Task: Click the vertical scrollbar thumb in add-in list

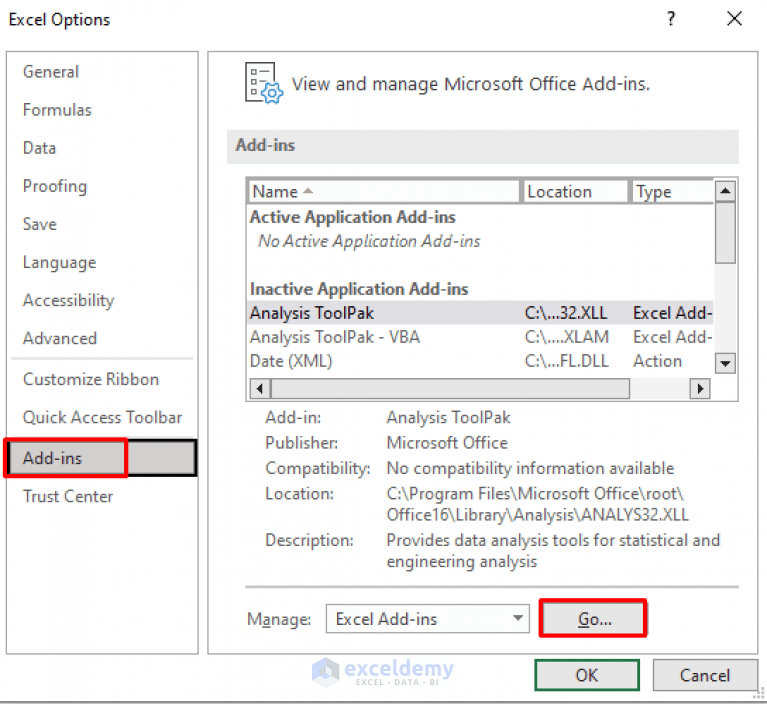Action: tap(725, 233)
